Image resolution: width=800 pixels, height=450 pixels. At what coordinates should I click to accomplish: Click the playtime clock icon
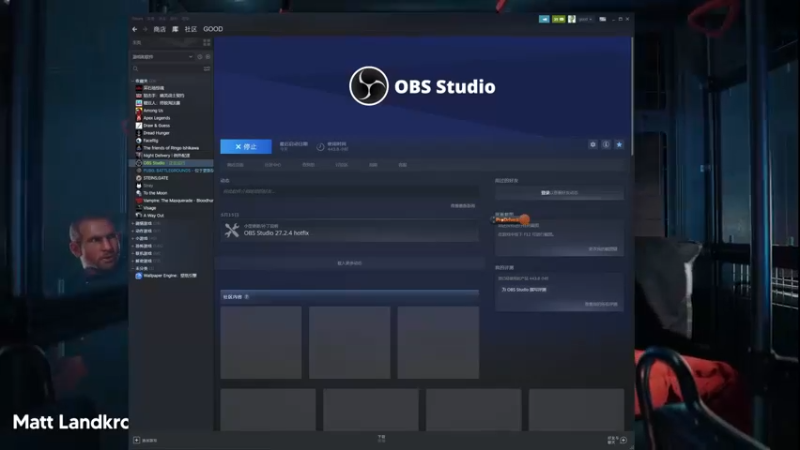point(320,147)
